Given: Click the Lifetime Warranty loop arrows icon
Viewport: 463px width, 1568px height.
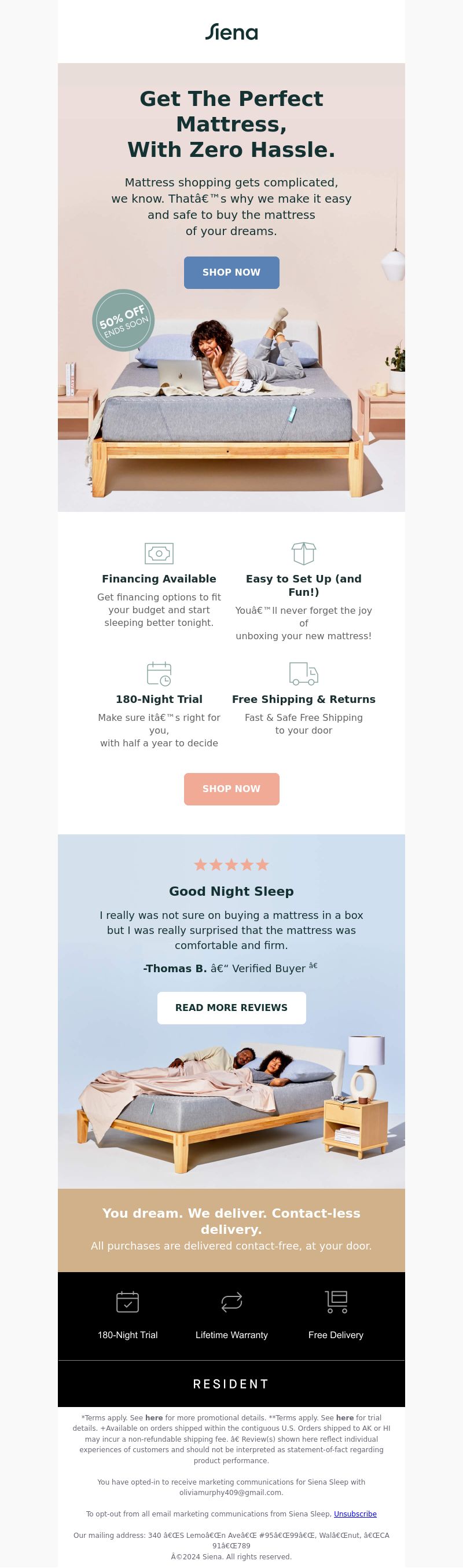Looking at the screenshot, I should pos(232,1302).
